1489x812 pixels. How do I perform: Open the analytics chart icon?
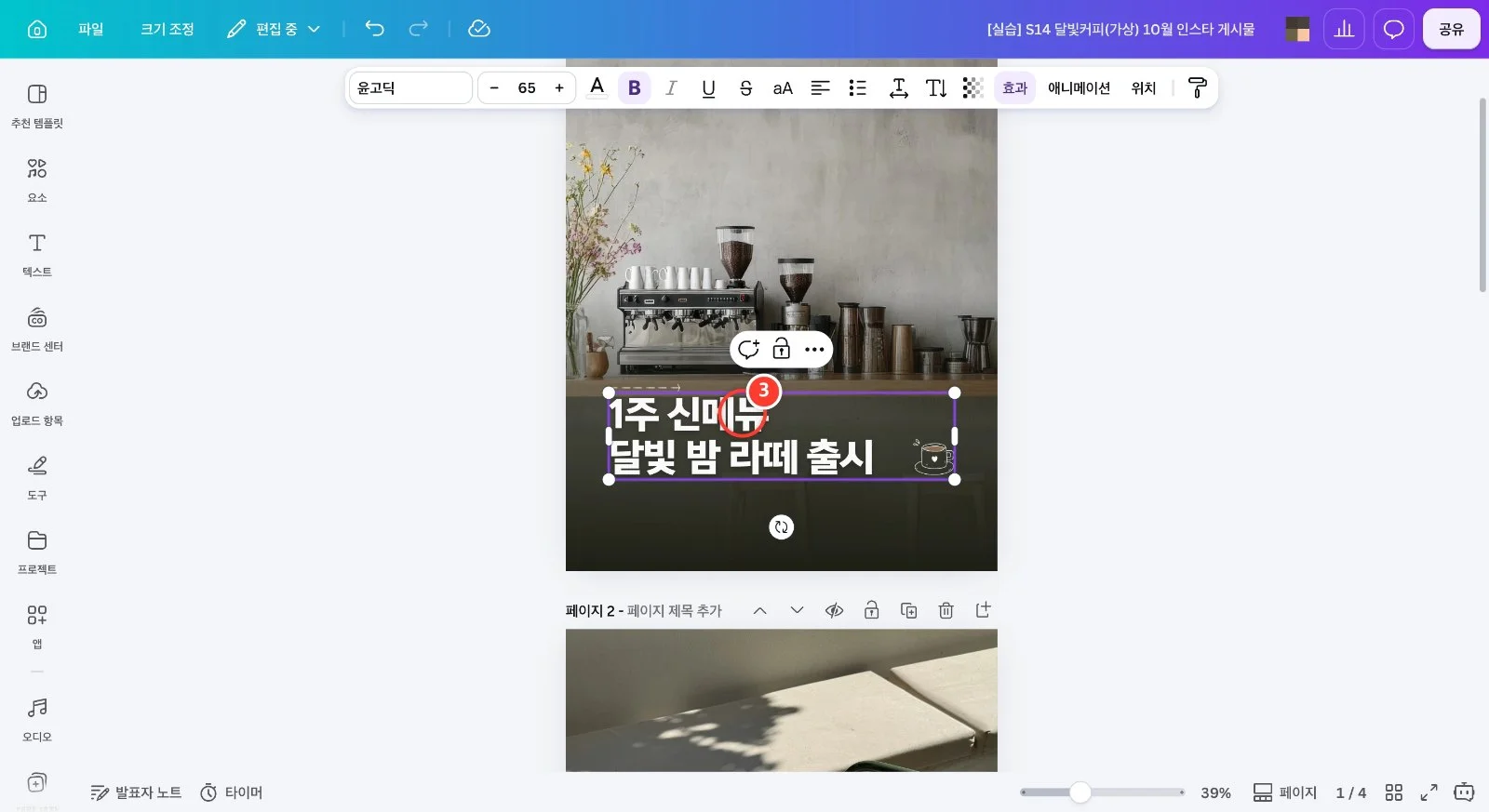(1344, 29)
